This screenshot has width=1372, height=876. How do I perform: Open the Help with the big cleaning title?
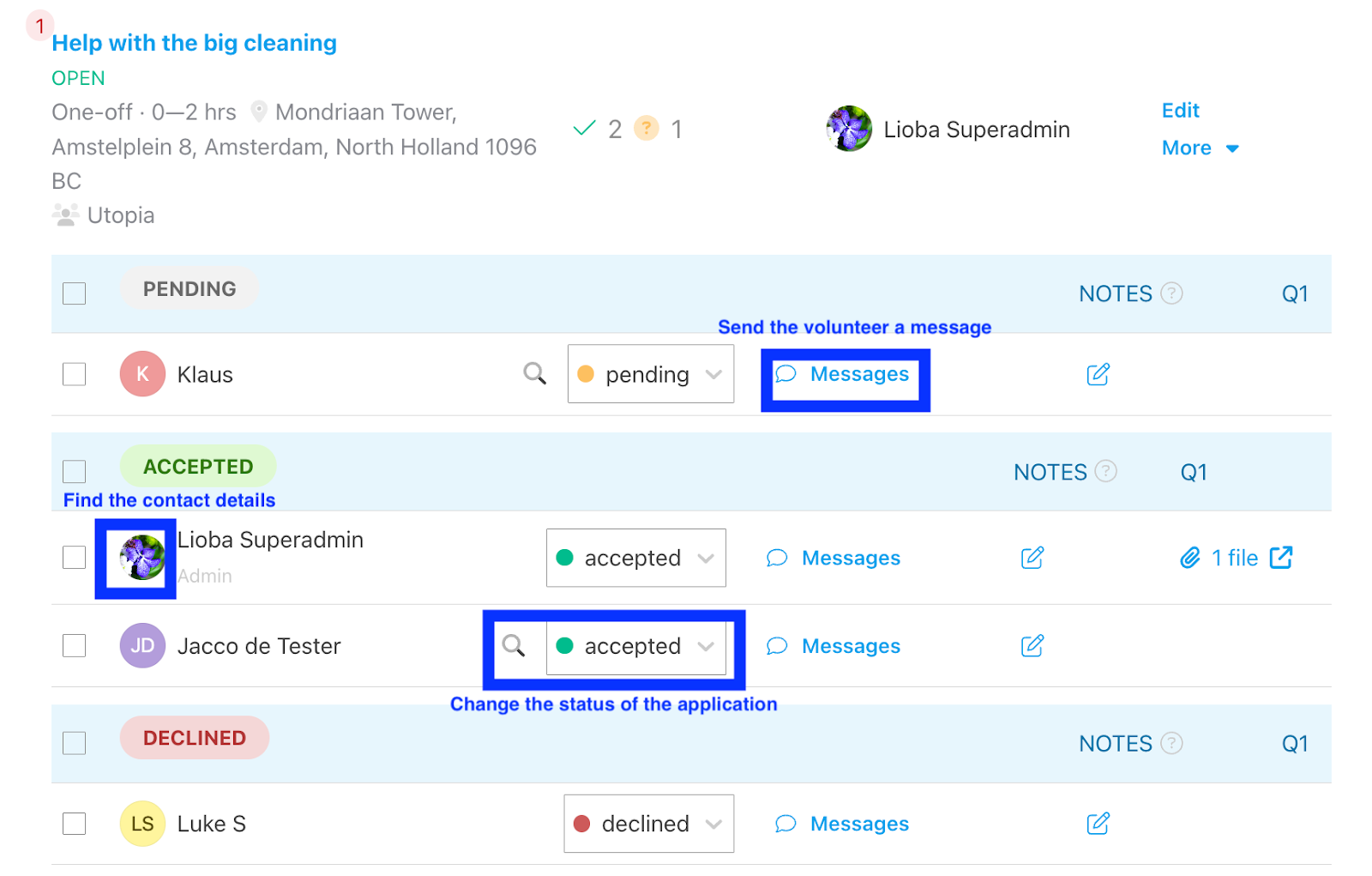[x=194, y=43]
